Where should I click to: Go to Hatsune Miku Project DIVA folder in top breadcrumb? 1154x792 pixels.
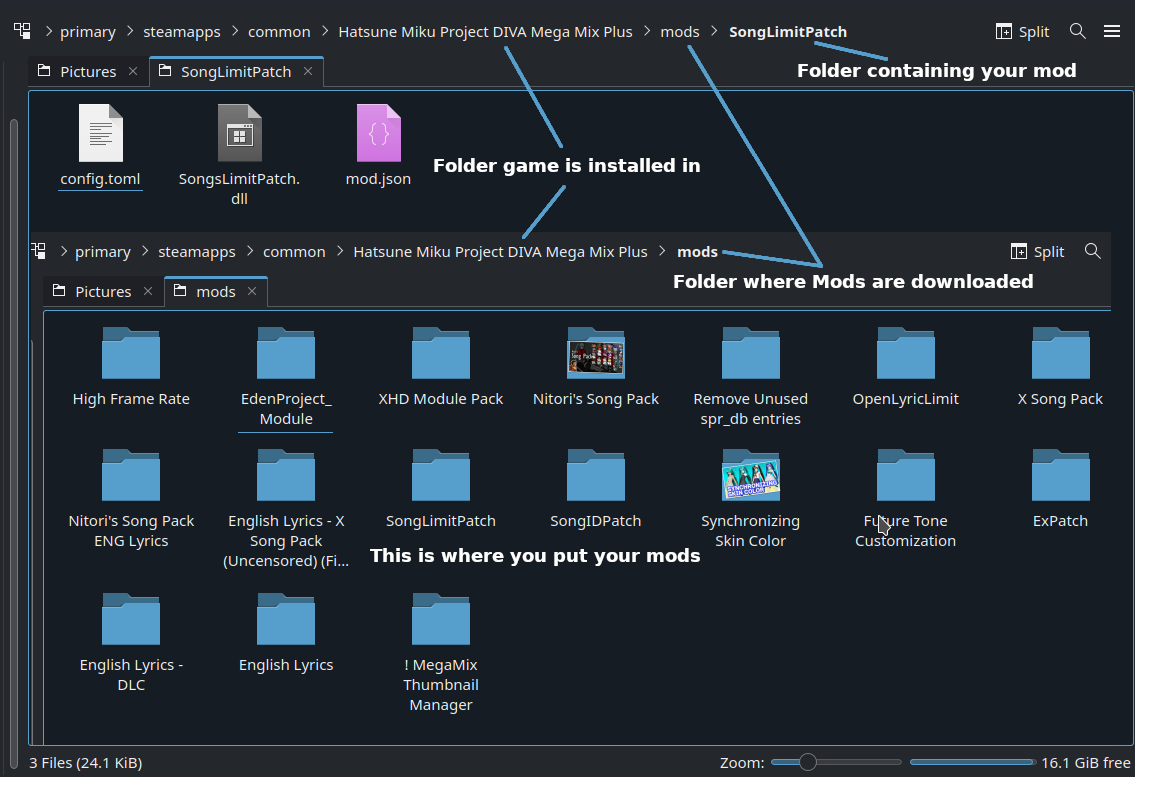point(485,32)
